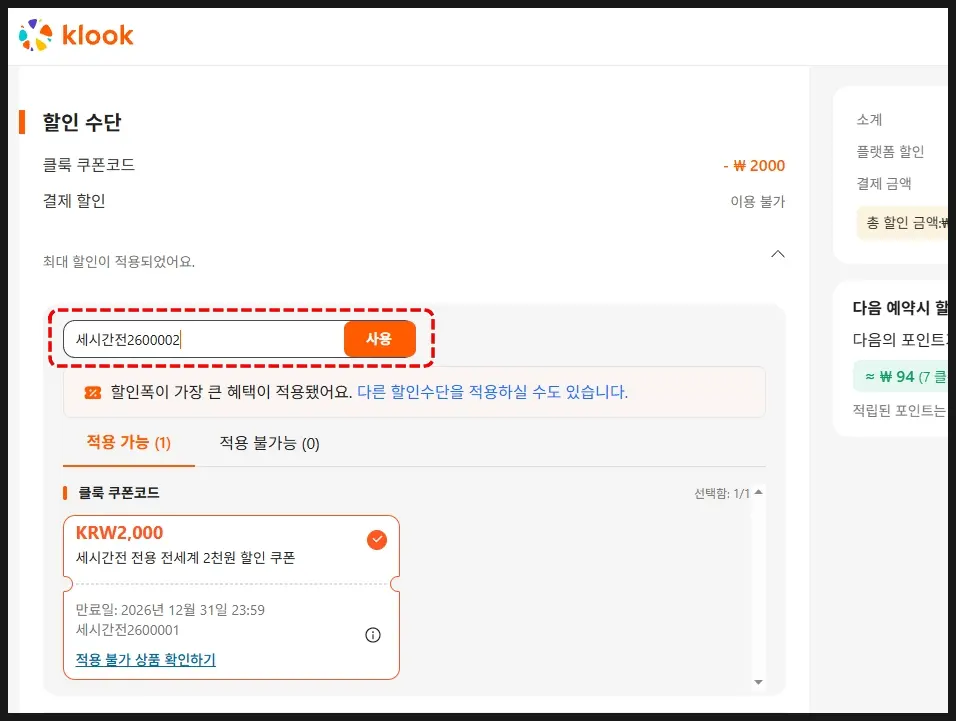Switch to the 적용 가능 (1) tab
Viewport: 956px width, 721px height.
129,442
